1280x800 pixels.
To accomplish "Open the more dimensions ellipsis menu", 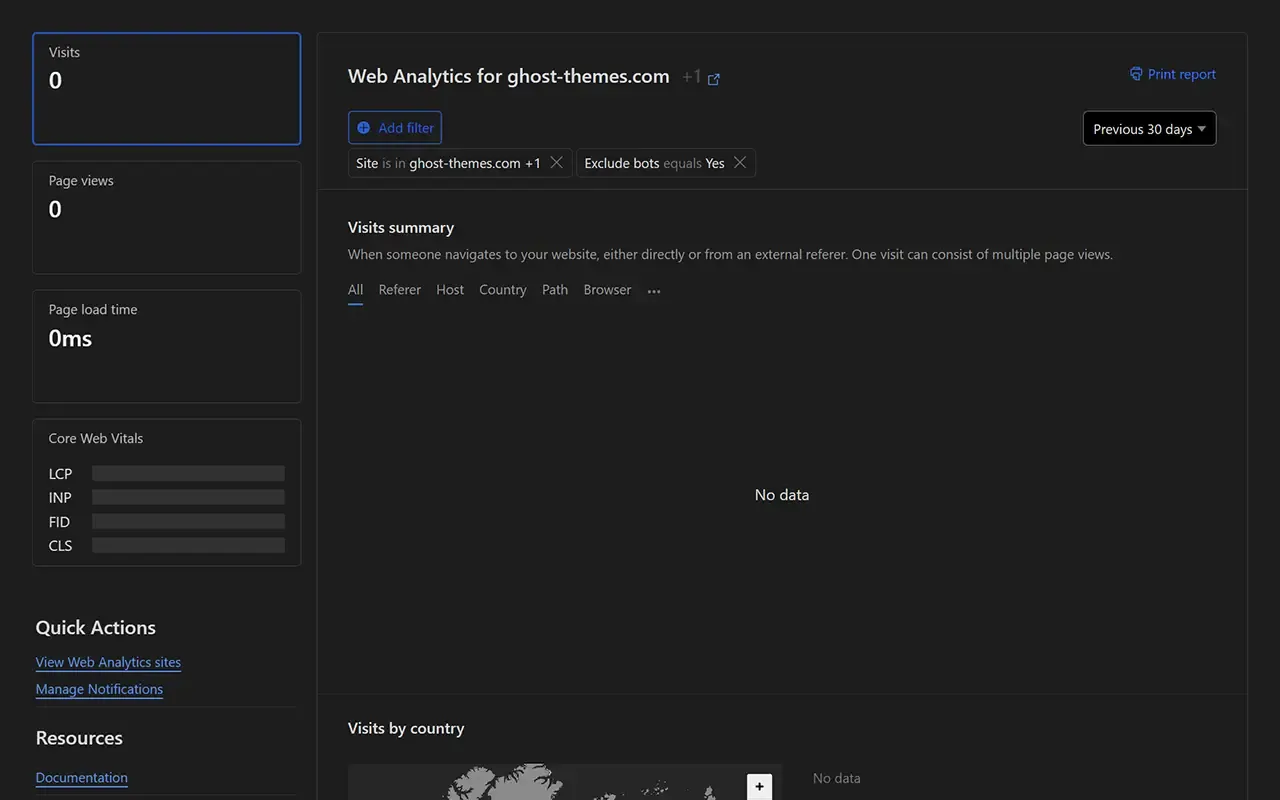I will pos(654,291).
